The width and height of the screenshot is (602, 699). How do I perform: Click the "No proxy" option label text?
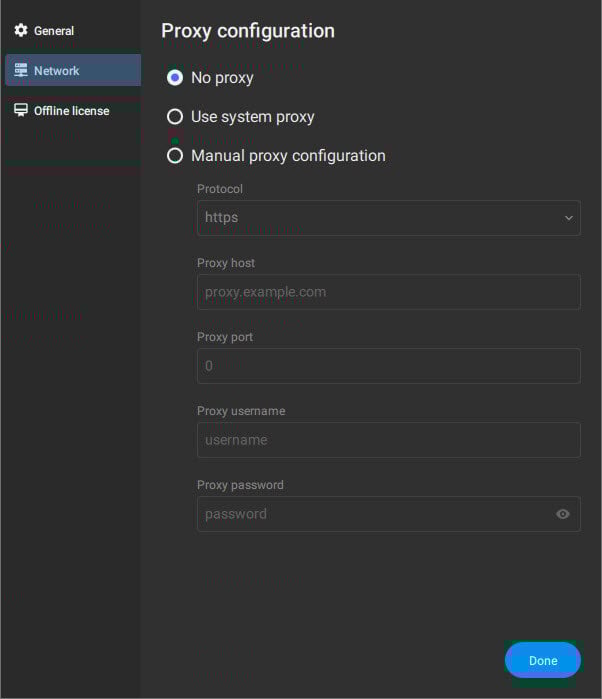click(x=222, y=78)
